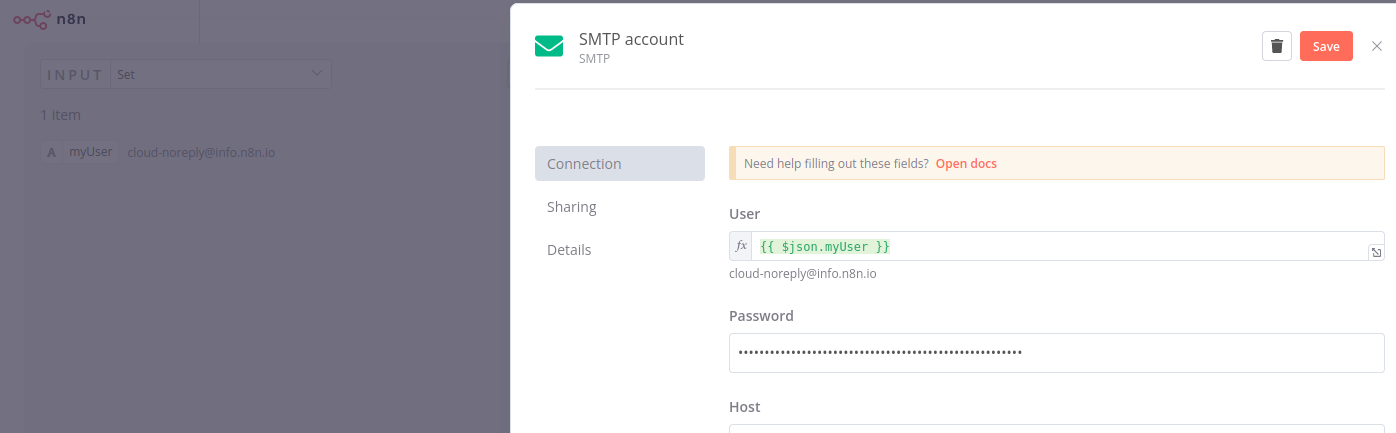Follow the Open docs link
Screen dimensions: 1396x433
click(966, 163)
